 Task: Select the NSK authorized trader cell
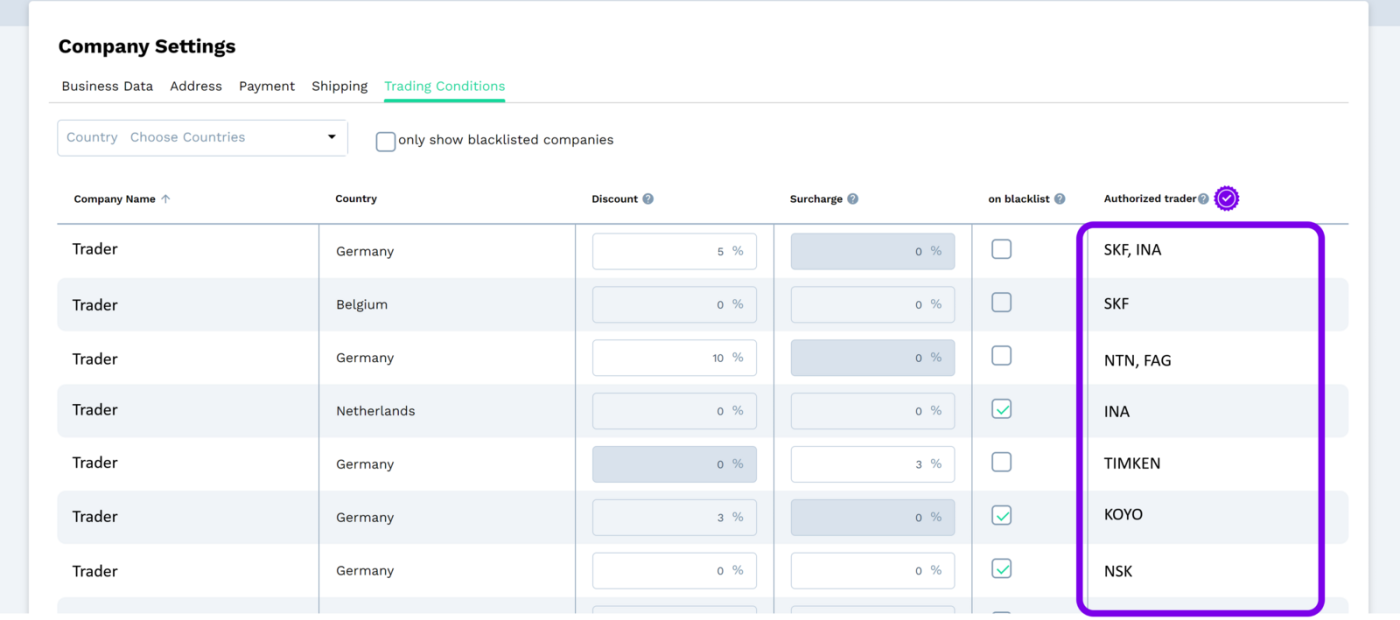[x=1118, y=572]
